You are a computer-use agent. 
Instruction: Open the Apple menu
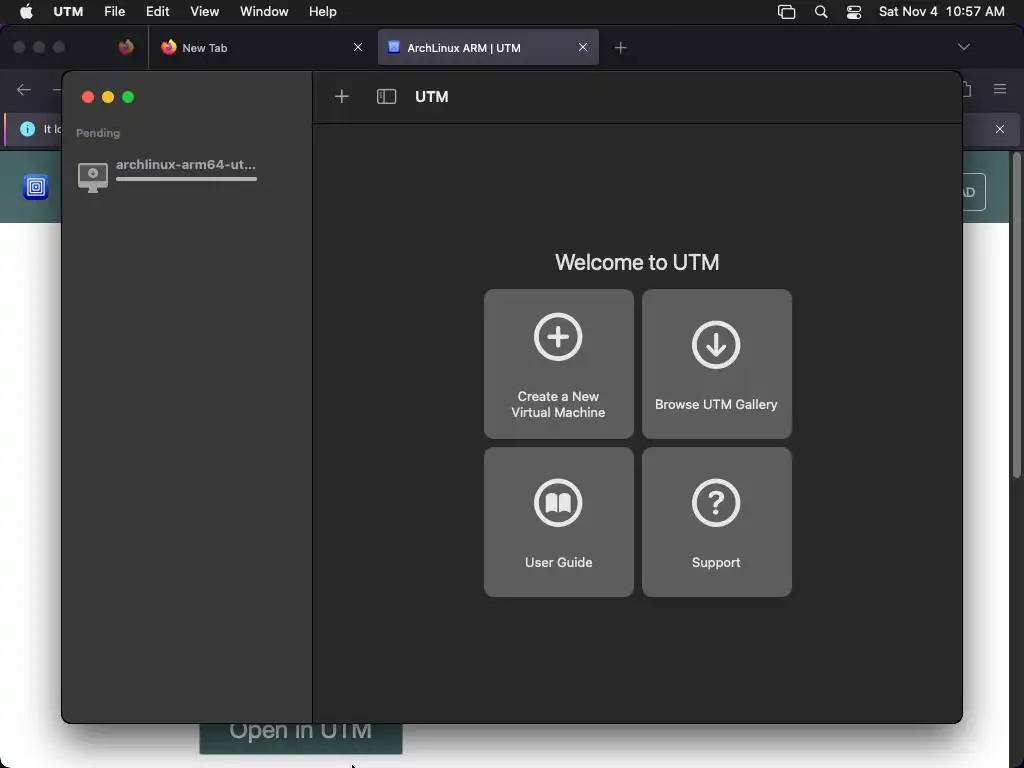tap(26, 12)
